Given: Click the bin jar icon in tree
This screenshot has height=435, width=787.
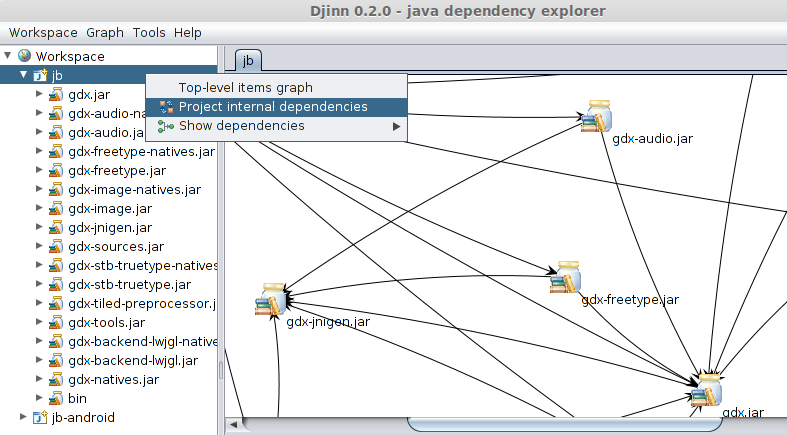Looking at the screenshot, I should [x=56, y=398].
